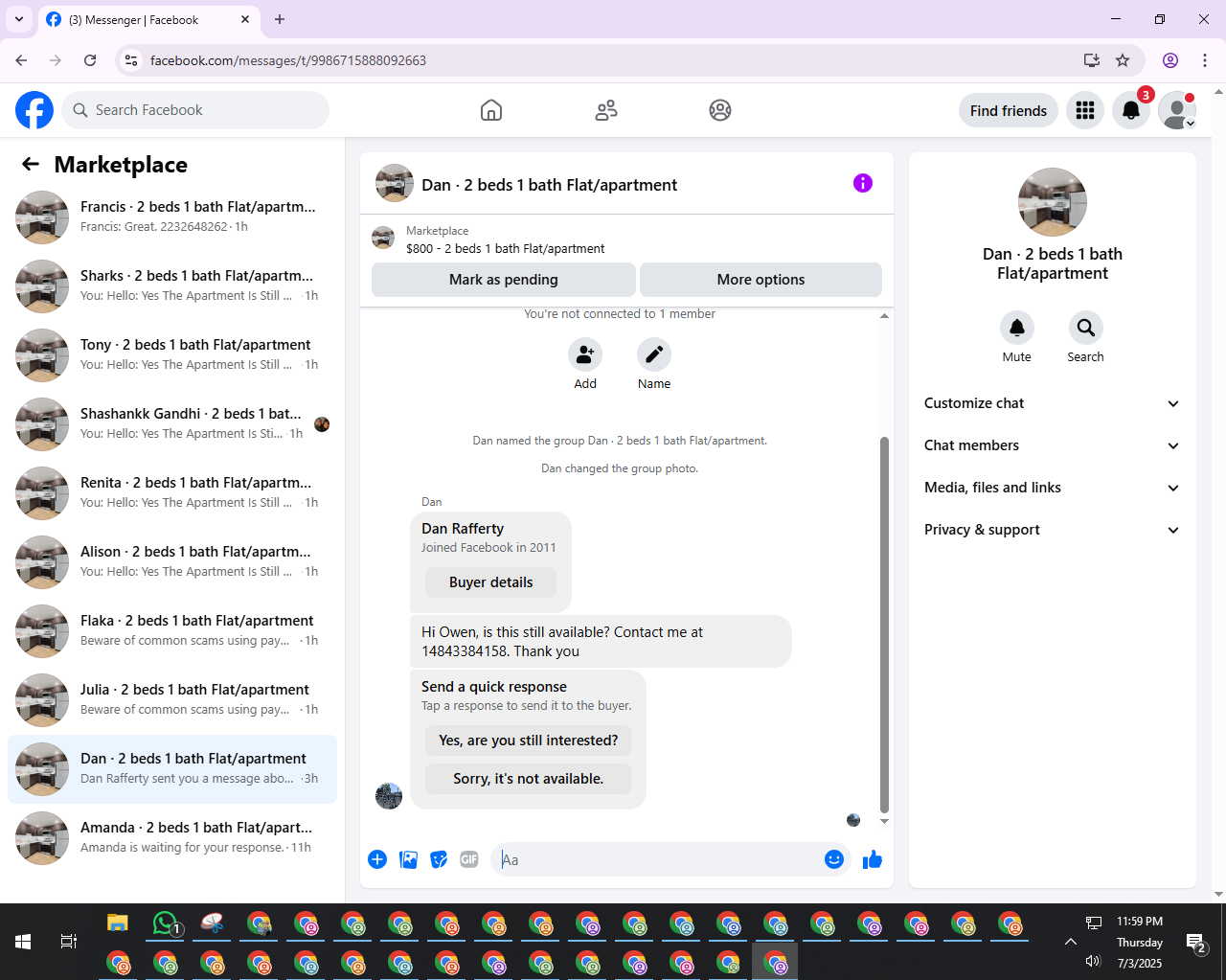Open the account profile avatar menu
The height and width of the screenshot is (980, 1226).
1177,110
